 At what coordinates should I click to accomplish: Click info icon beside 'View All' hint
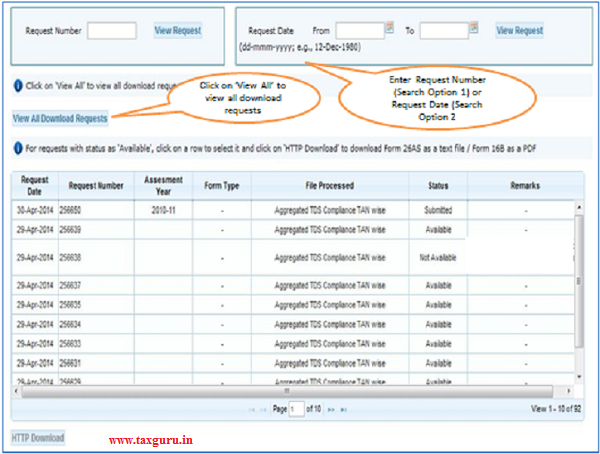pyautogui.click(x=18, y=86)
